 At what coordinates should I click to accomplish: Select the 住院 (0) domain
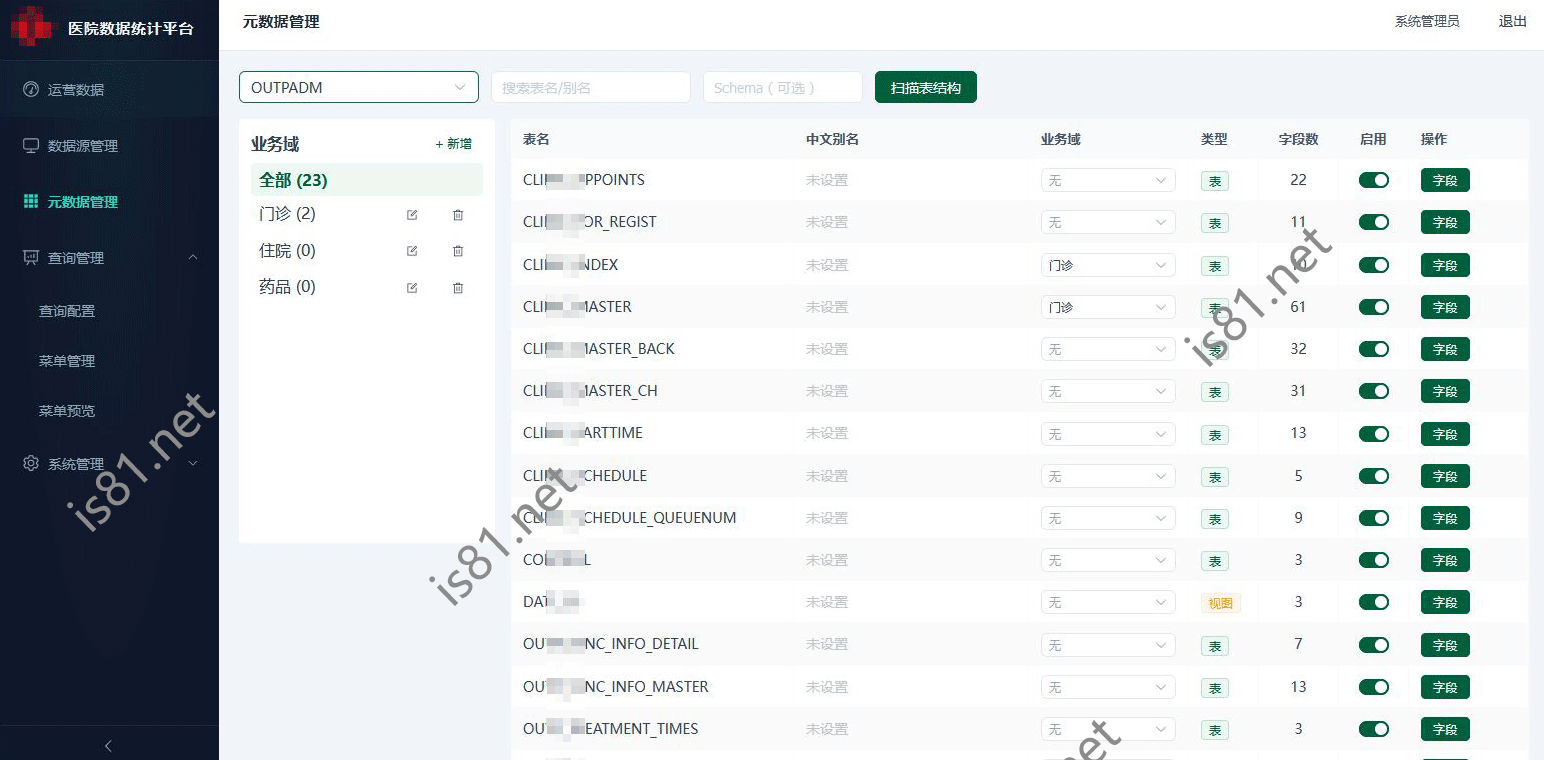(x=287, y=250)
